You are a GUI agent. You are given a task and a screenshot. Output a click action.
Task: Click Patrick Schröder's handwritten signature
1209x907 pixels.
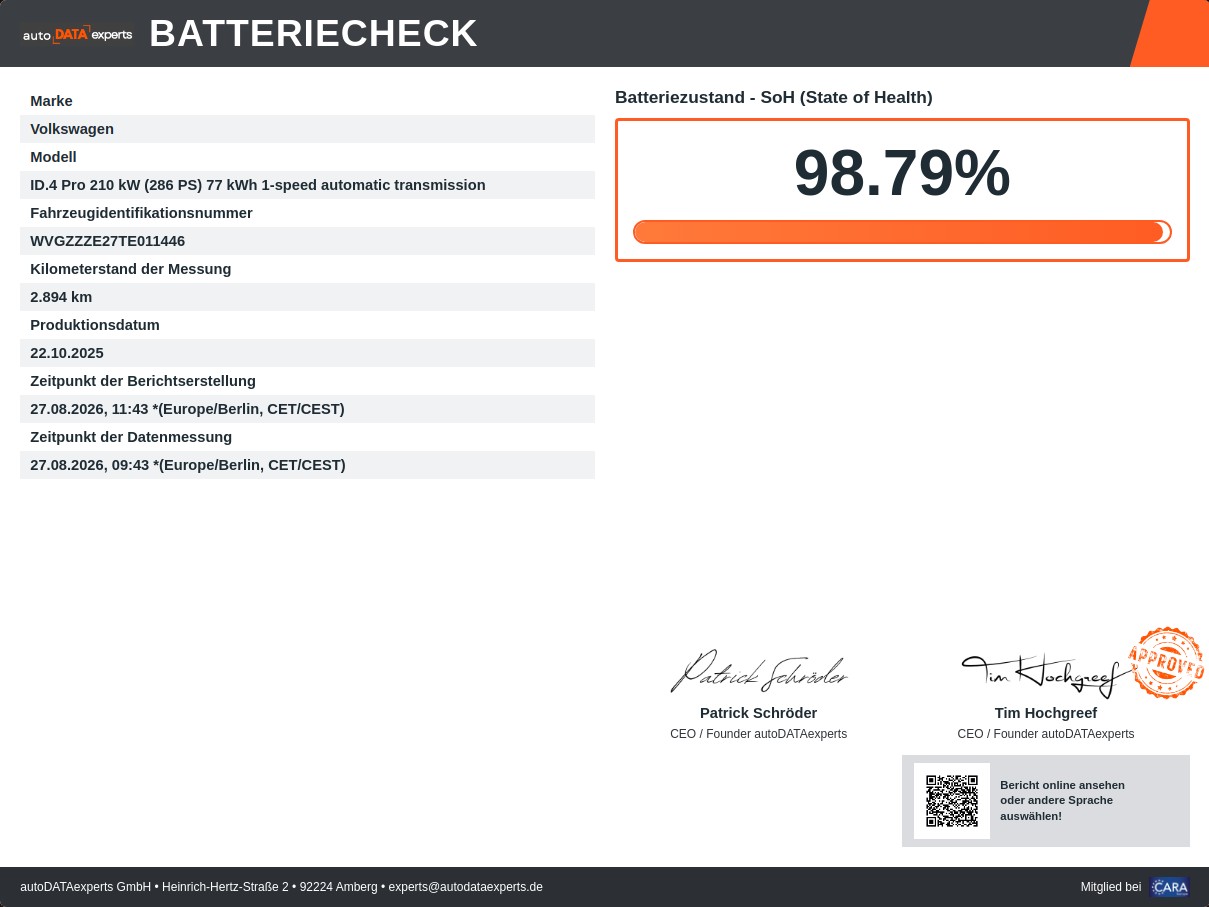tap(759, 671)
